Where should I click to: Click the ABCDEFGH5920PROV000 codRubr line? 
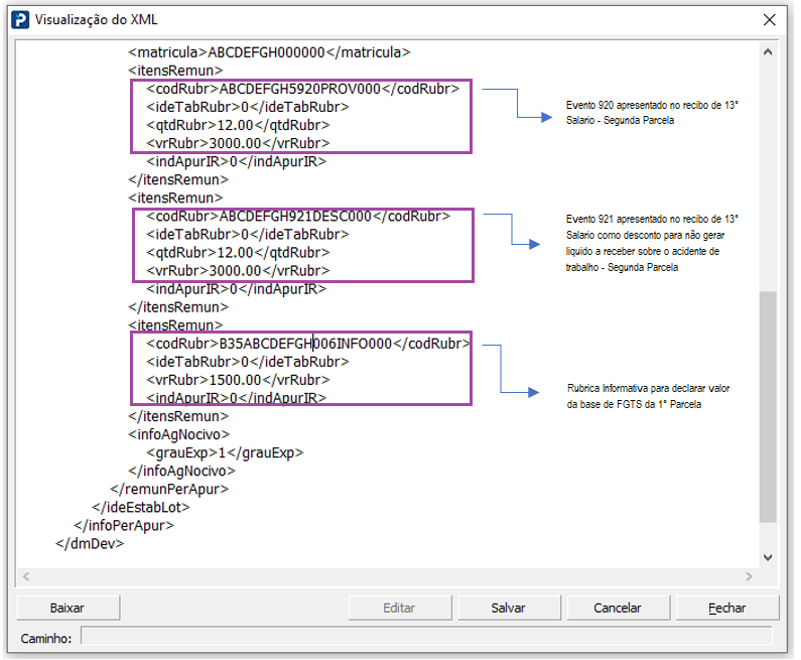click(302, 89)
